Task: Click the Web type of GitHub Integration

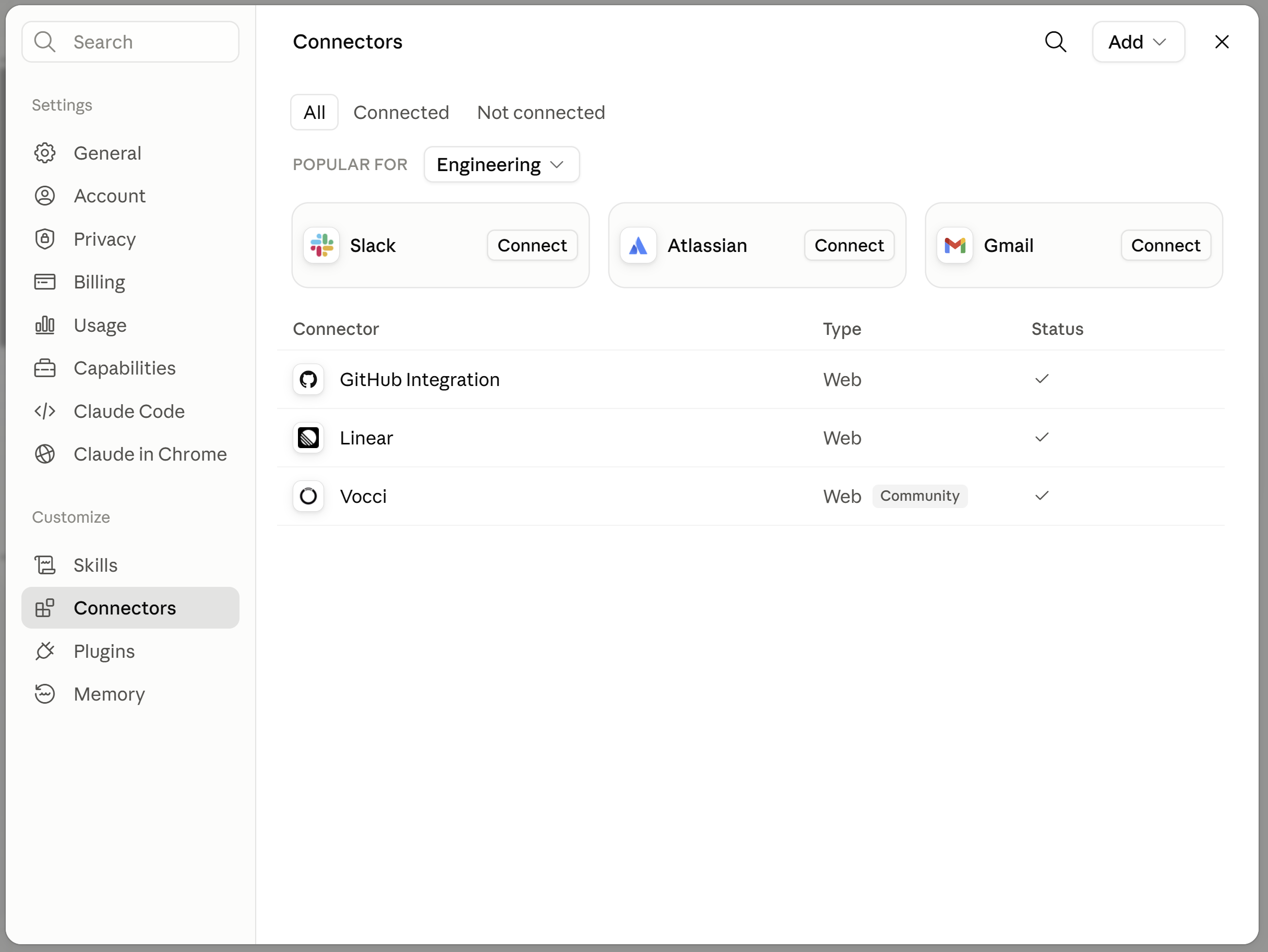Action: (x=842, y=379)
